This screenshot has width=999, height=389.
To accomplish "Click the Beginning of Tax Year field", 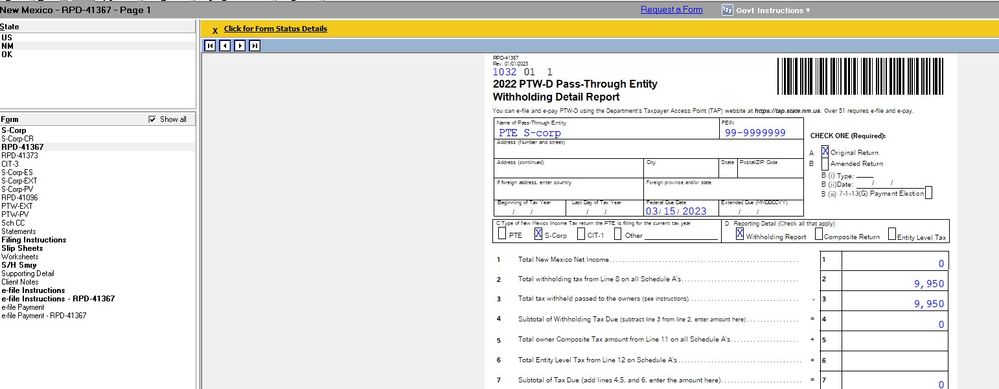I will tap(529, 208).
